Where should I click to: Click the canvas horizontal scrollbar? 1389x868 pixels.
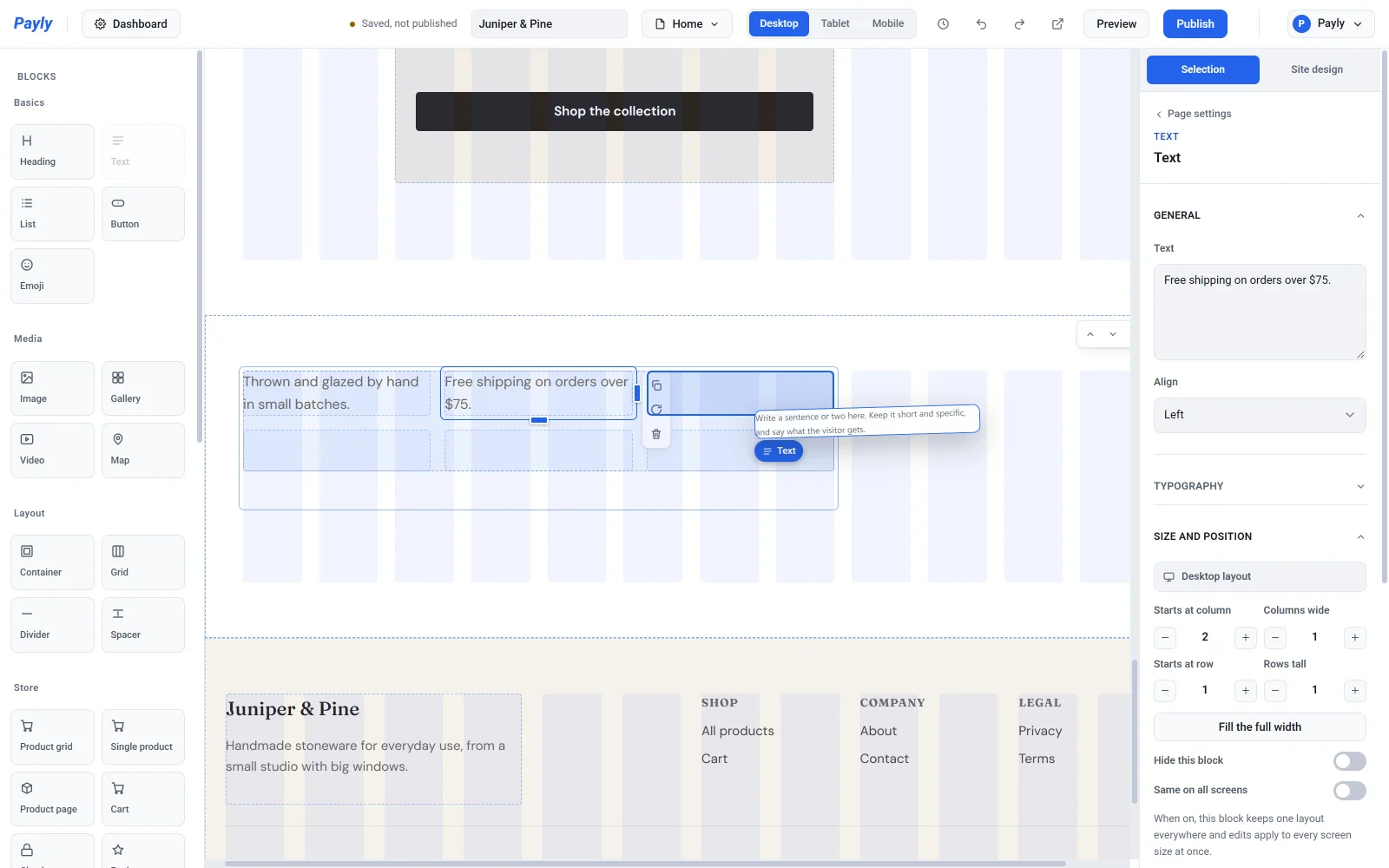pyautogui.click(x=645, y=864)
